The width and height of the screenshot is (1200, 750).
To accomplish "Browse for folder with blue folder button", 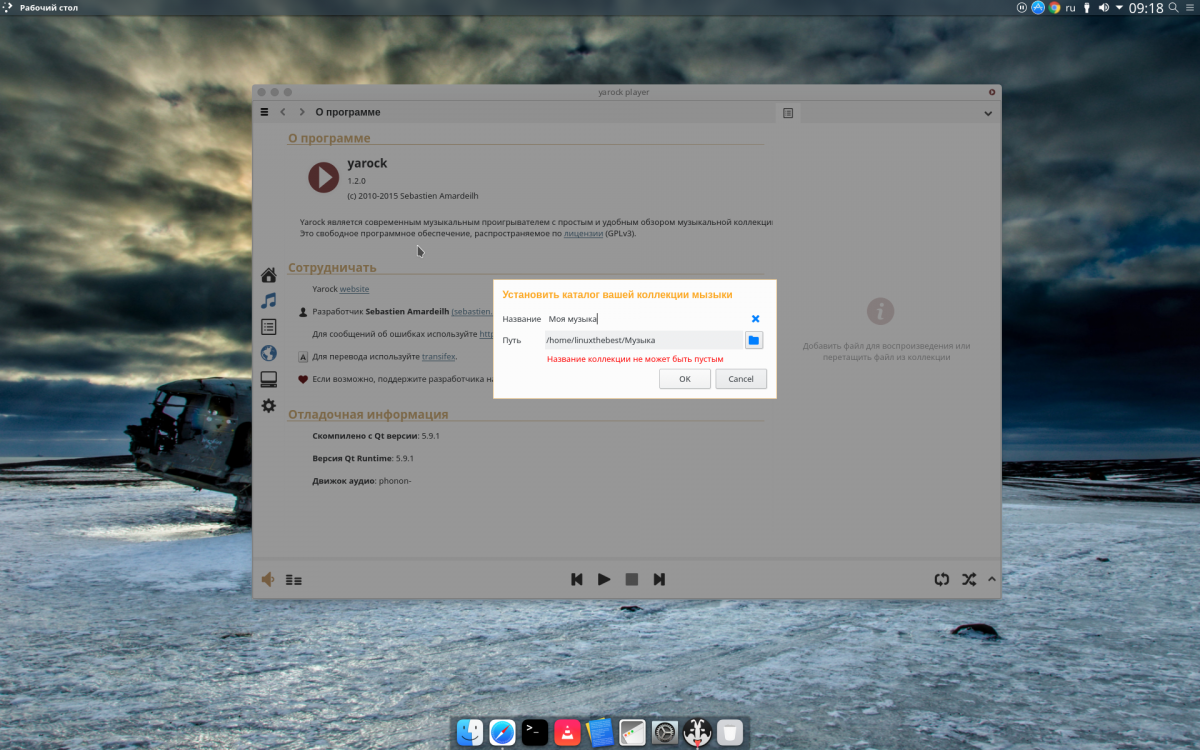I will pyautogui.click(x=754, y=340).
